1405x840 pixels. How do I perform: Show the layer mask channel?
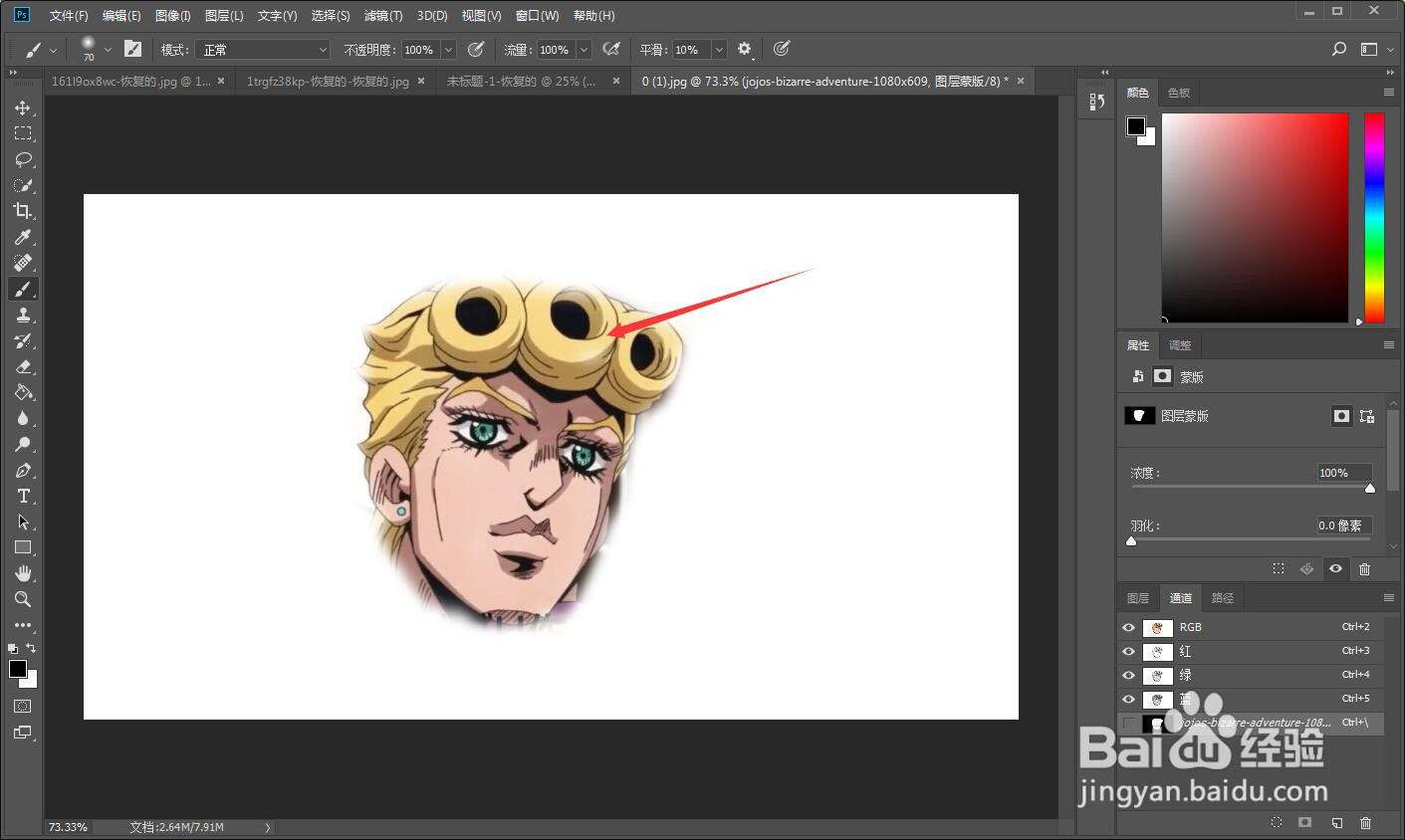(1128, 724)
